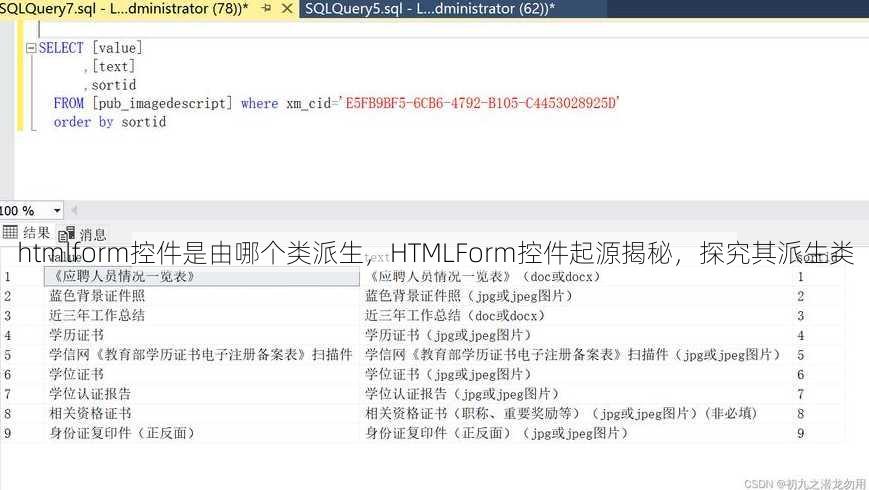Click text cell 学位认证报告（jpg或jpeg图片）
This screenshot has width=869, height=490.
pyautogui.click(x=576, y=394)
